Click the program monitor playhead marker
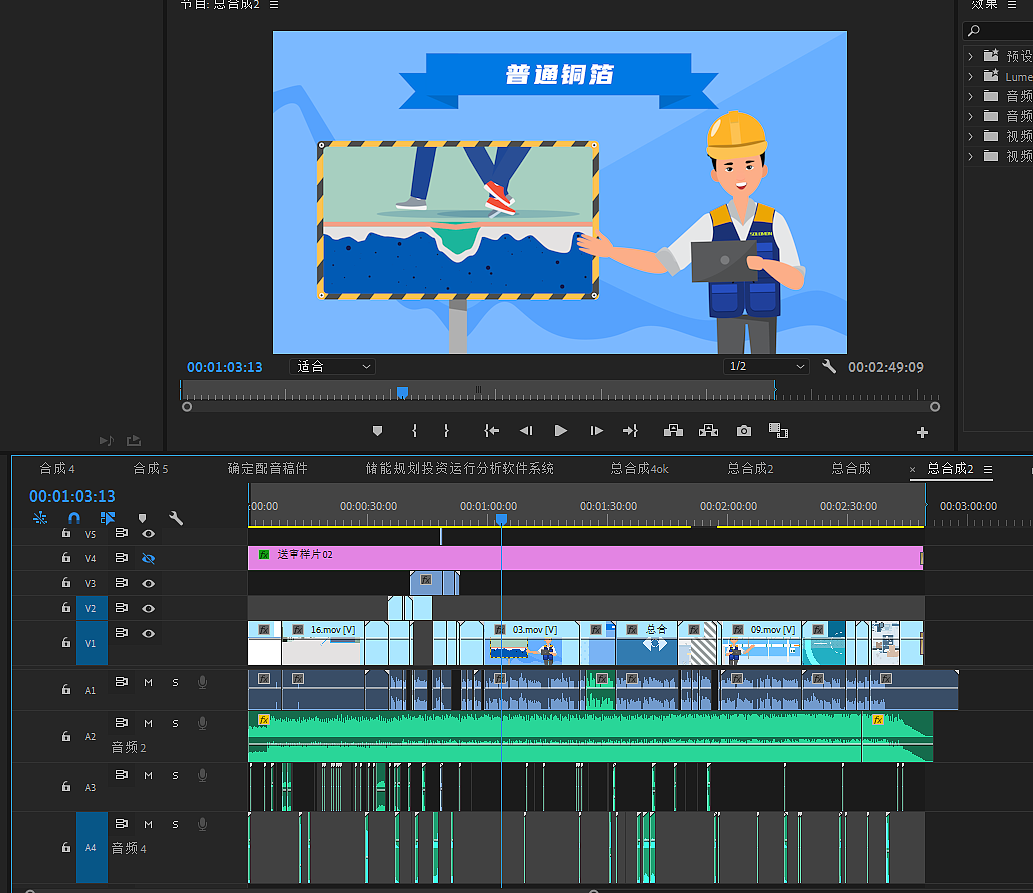This screenshot has width=1033, height=893. 403,392
